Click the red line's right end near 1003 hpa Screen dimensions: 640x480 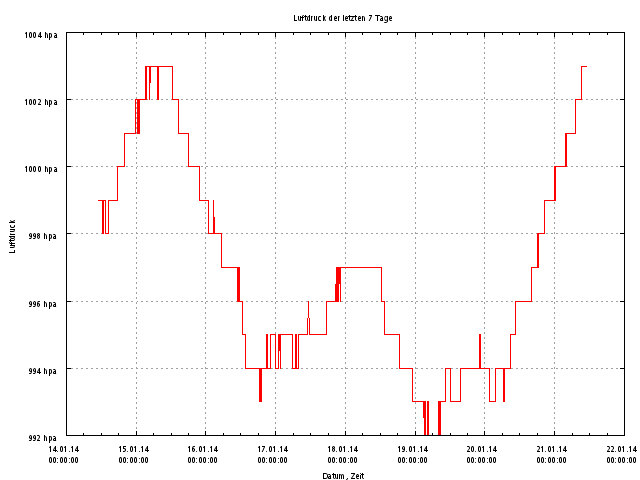coord(586,66)
